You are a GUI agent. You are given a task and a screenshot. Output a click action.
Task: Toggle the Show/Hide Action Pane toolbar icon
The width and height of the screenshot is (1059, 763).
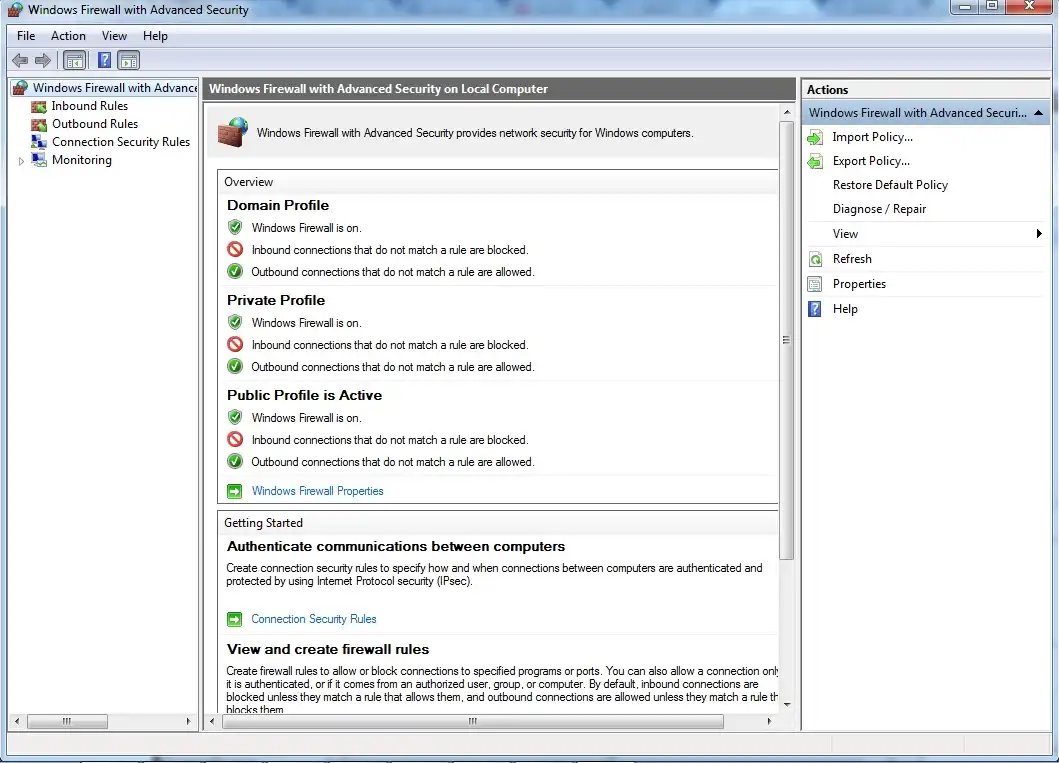coord(128,60)
